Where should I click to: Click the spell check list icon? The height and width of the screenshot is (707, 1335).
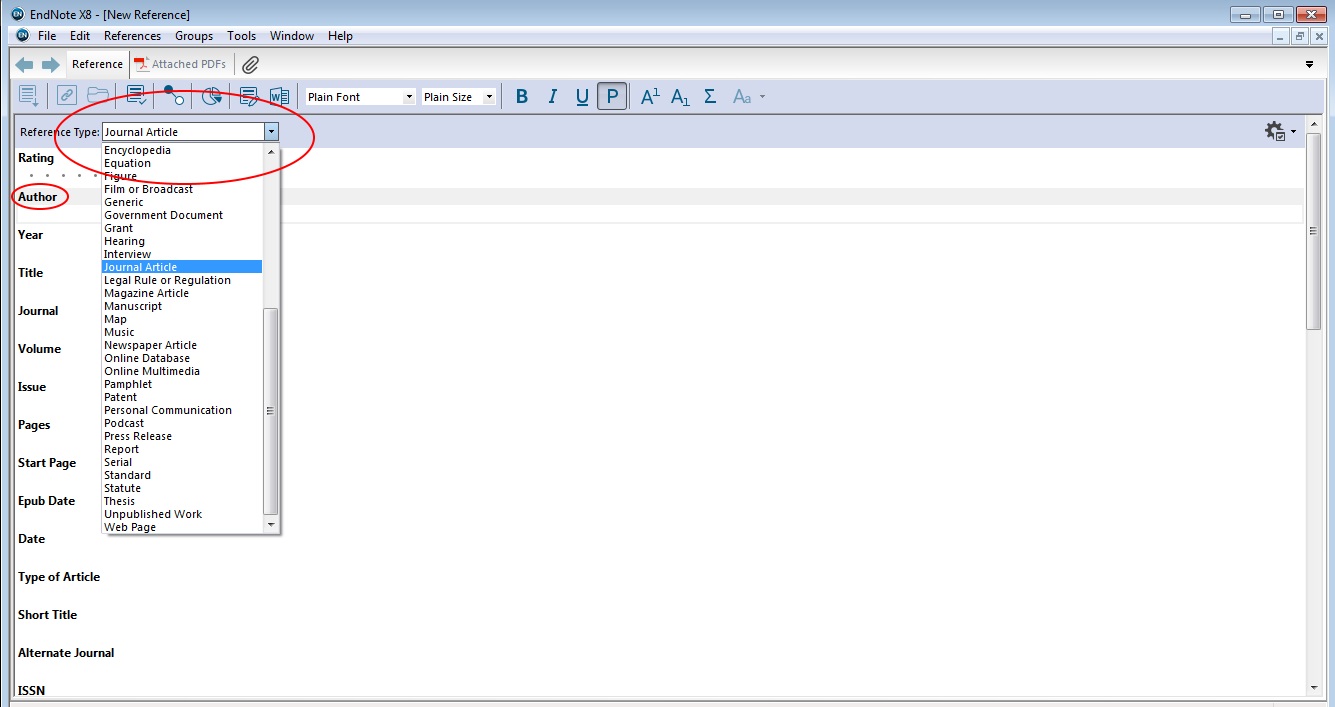click(x=136, y=96)
